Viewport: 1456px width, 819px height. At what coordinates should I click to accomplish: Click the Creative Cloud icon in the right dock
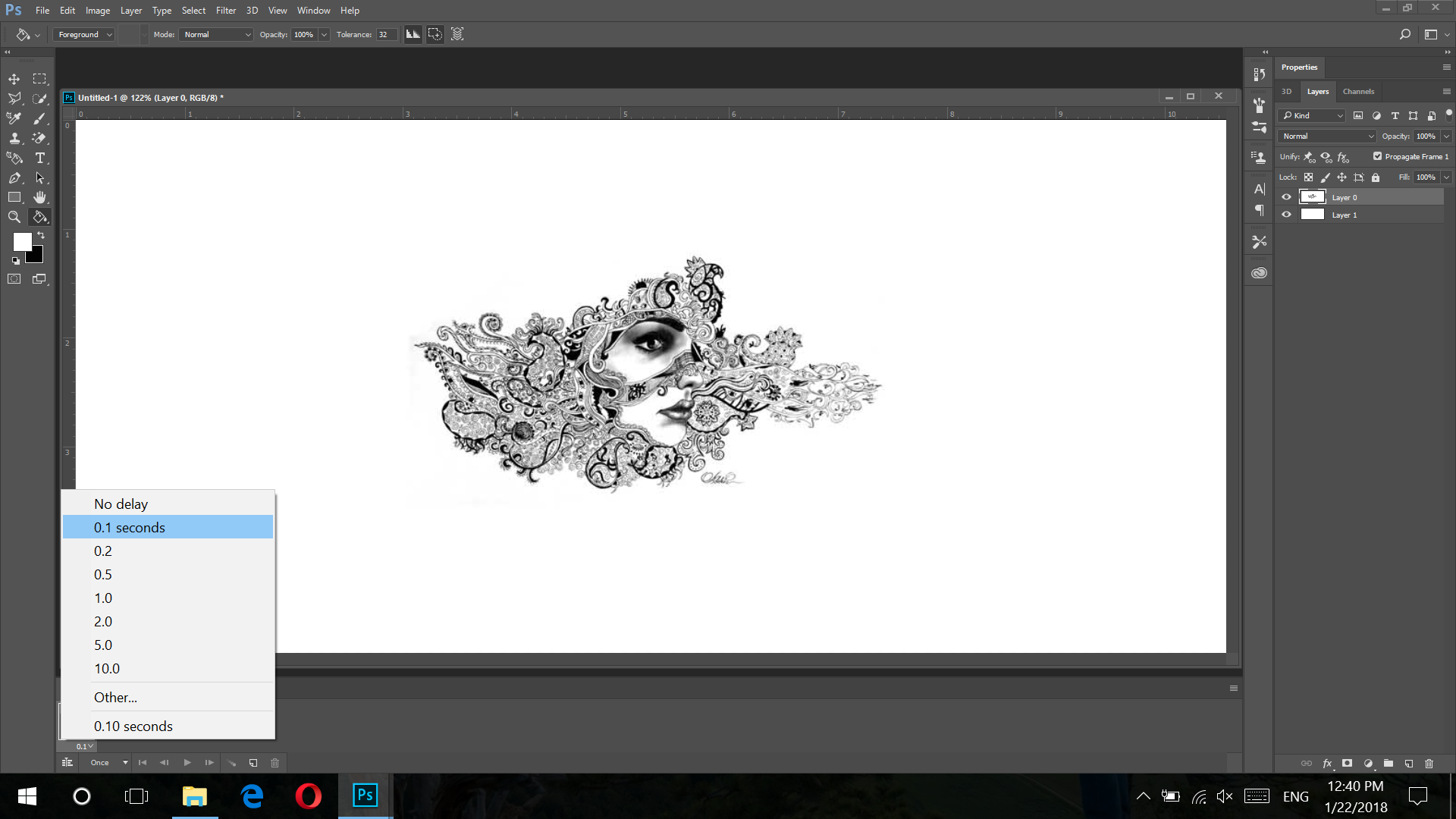tap(1259, 271)
